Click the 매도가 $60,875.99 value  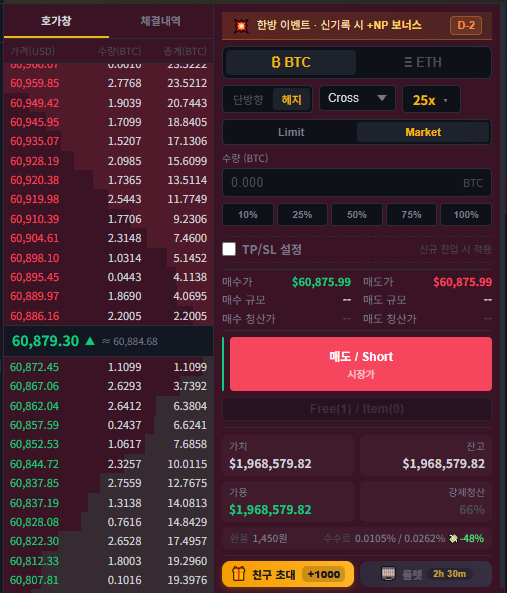(x=462, y=282)
